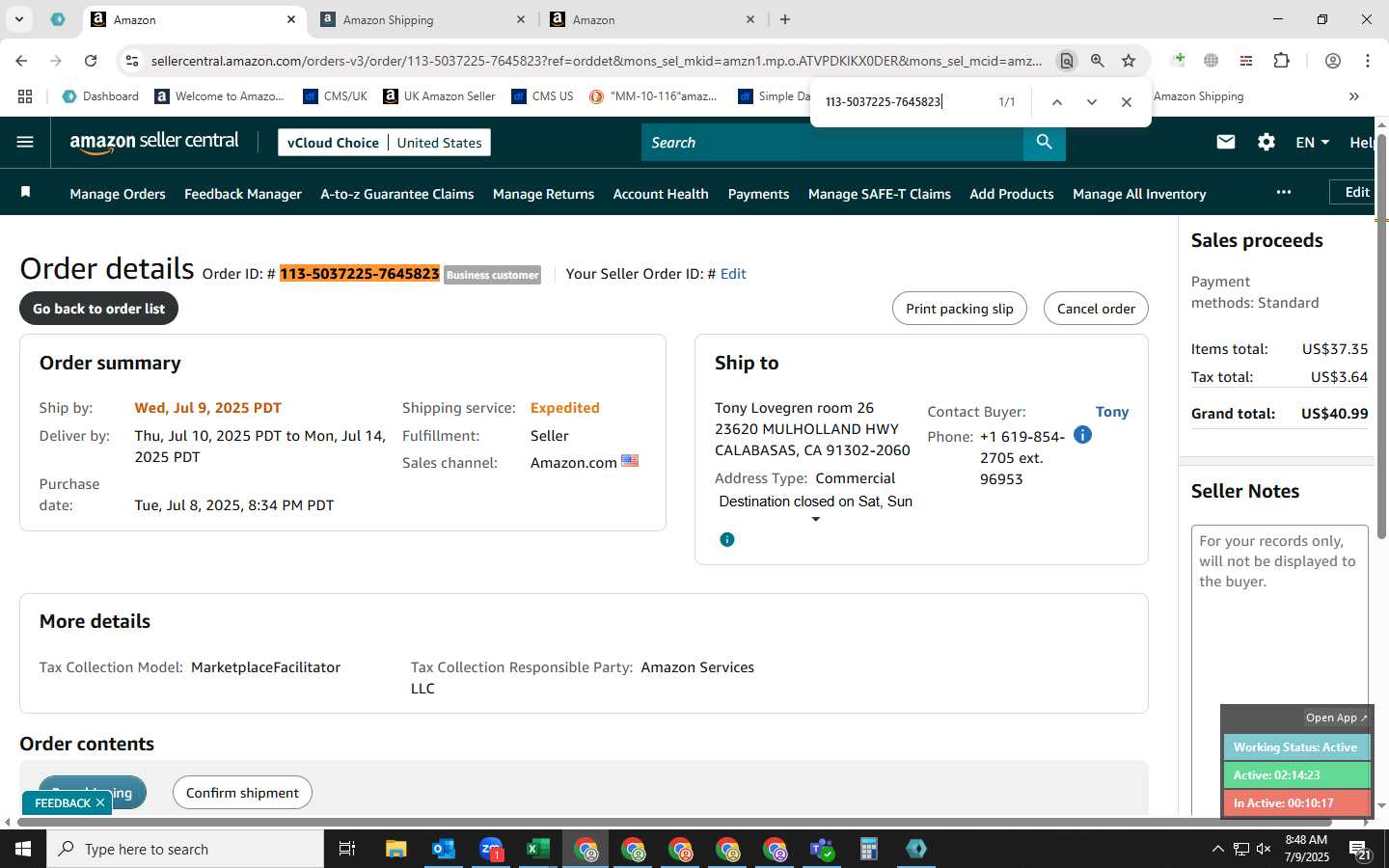Close the FEEDBACK tag
1389x868 pixels.
click(100, 802)
